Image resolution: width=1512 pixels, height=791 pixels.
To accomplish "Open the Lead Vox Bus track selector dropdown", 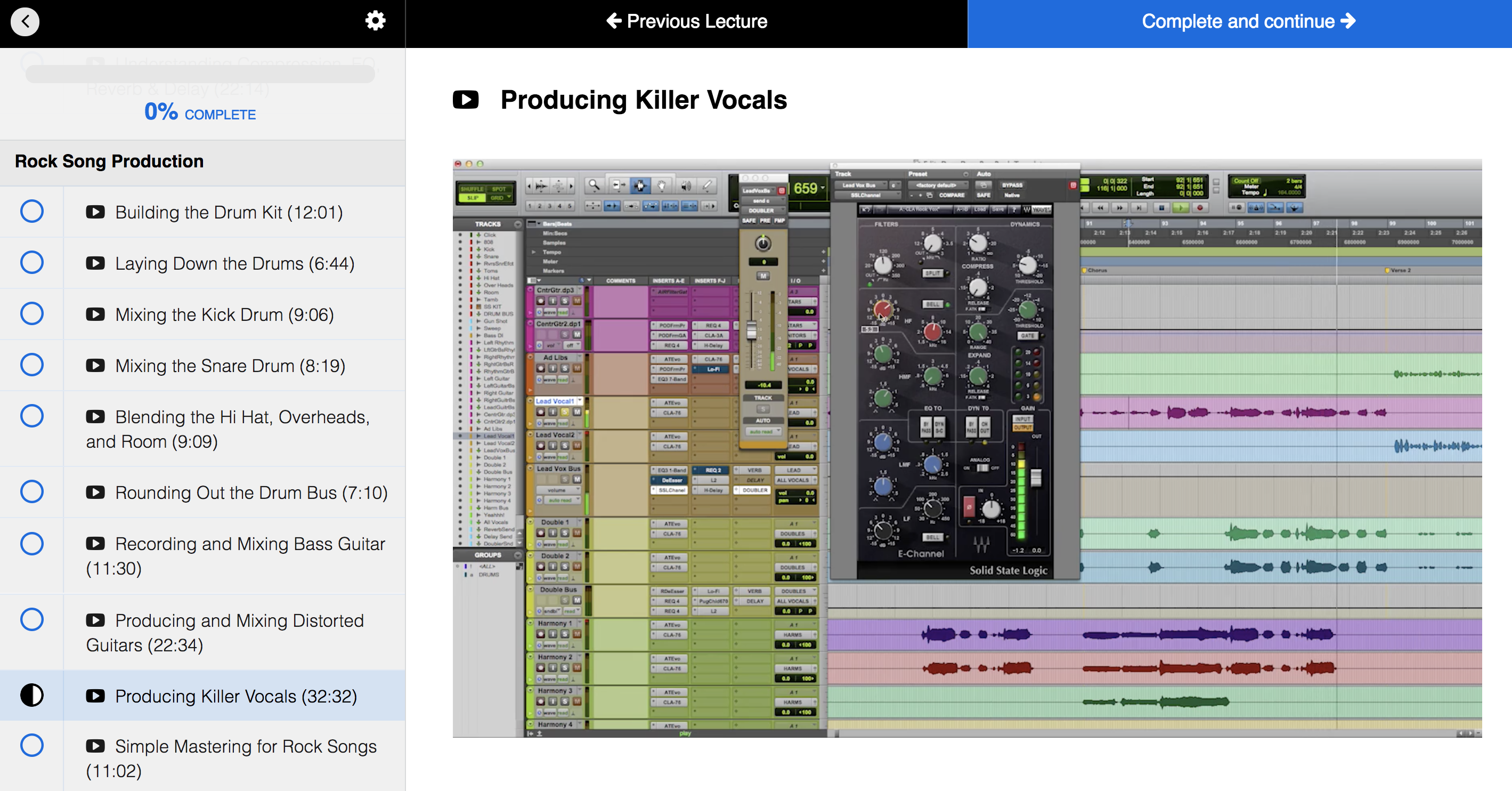I will click(x=862, y=185).
